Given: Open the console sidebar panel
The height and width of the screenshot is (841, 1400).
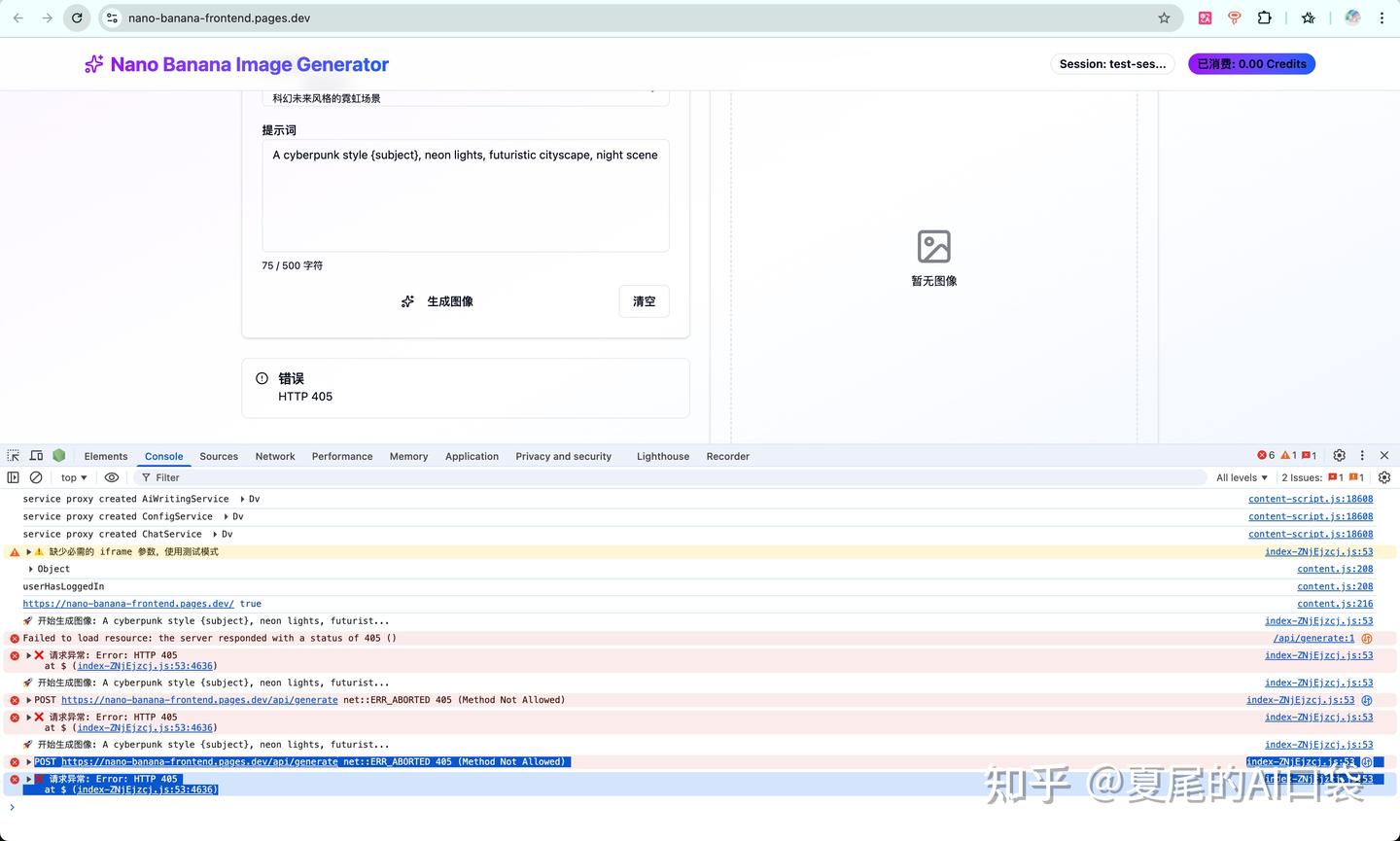Looking at the screenshot, I should coord(13,477).
